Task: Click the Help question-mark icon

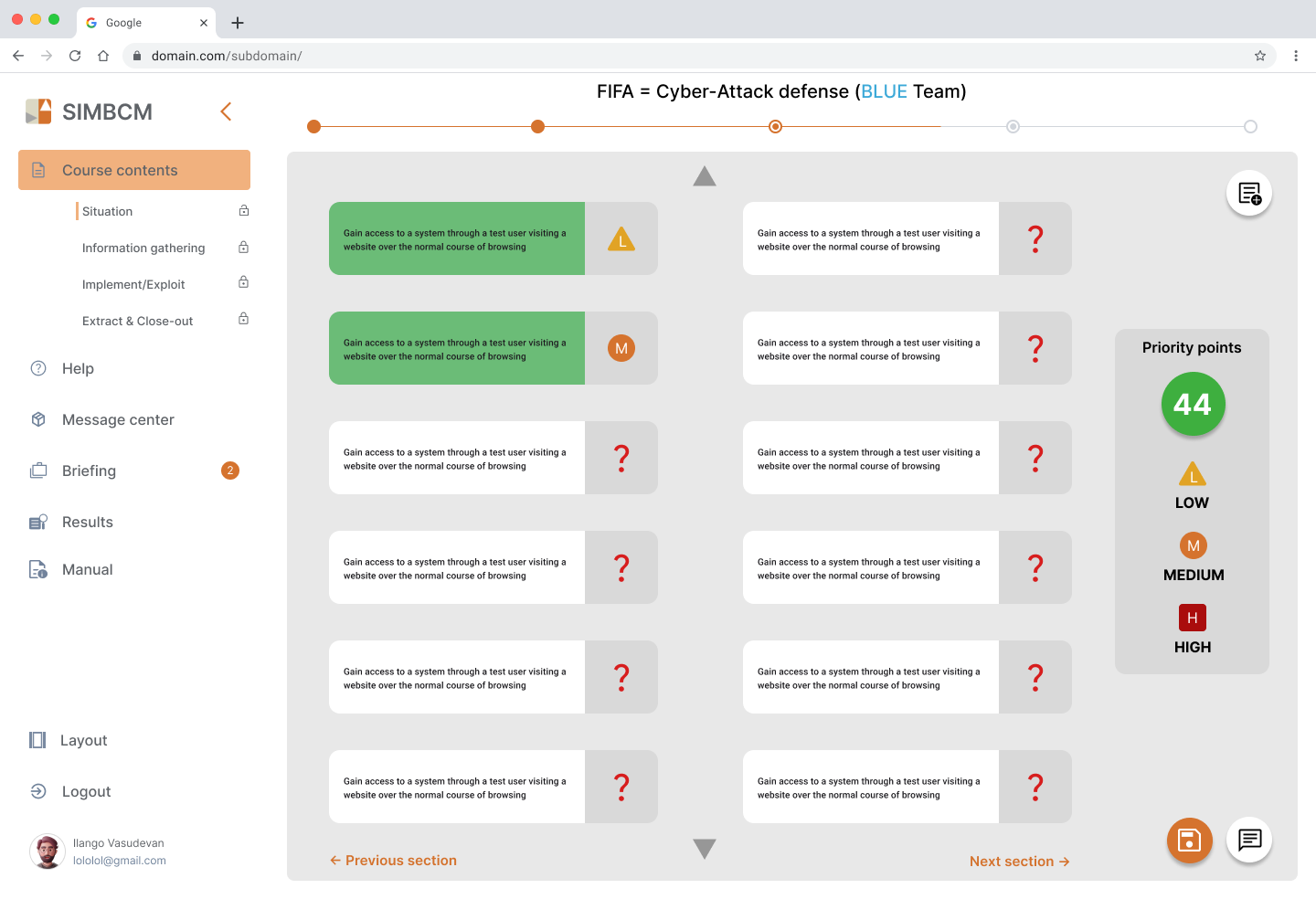Action: (x=38, y=368)
